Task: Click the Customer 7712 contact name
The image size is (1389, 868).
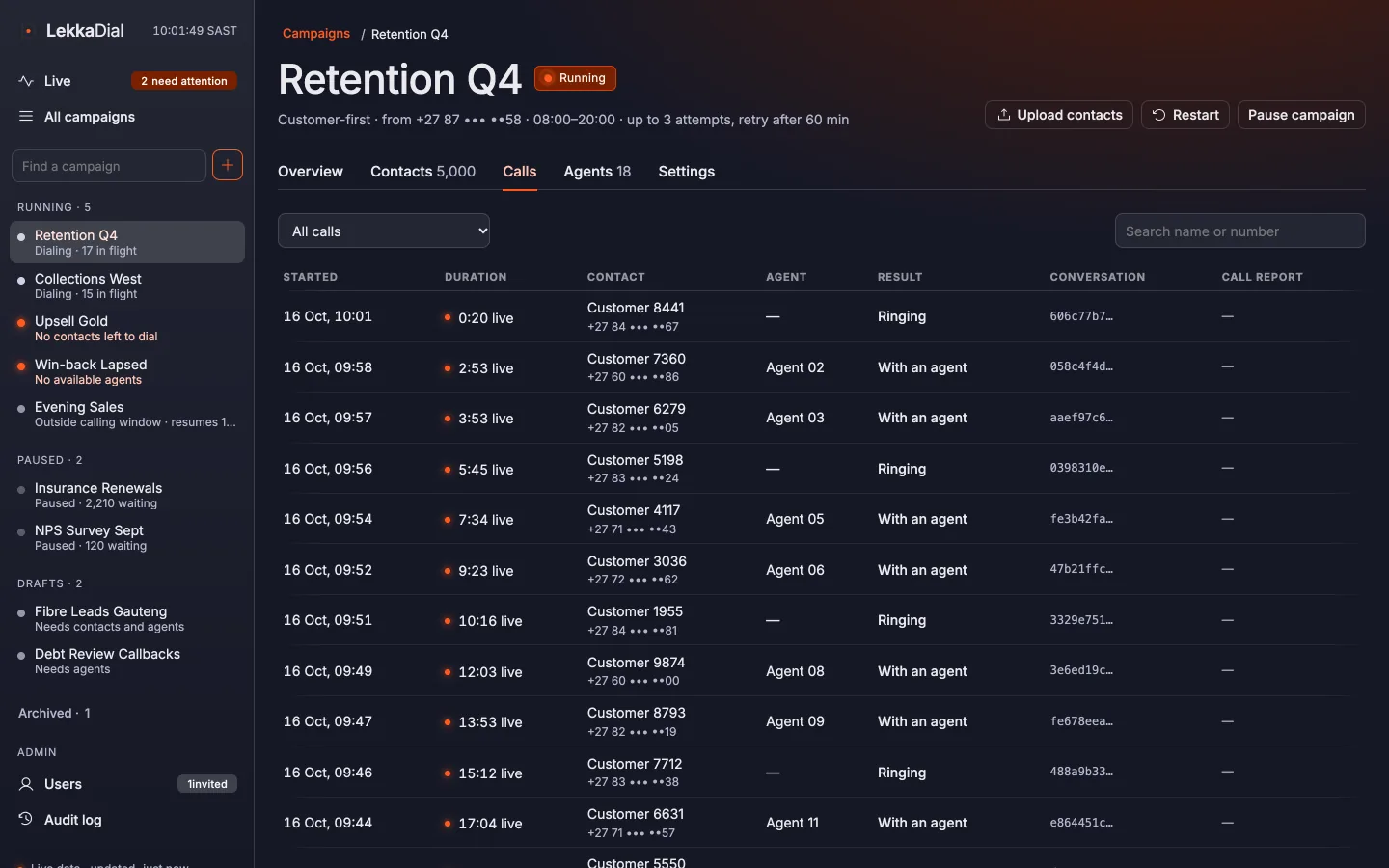Action: [x=635, y=764]
